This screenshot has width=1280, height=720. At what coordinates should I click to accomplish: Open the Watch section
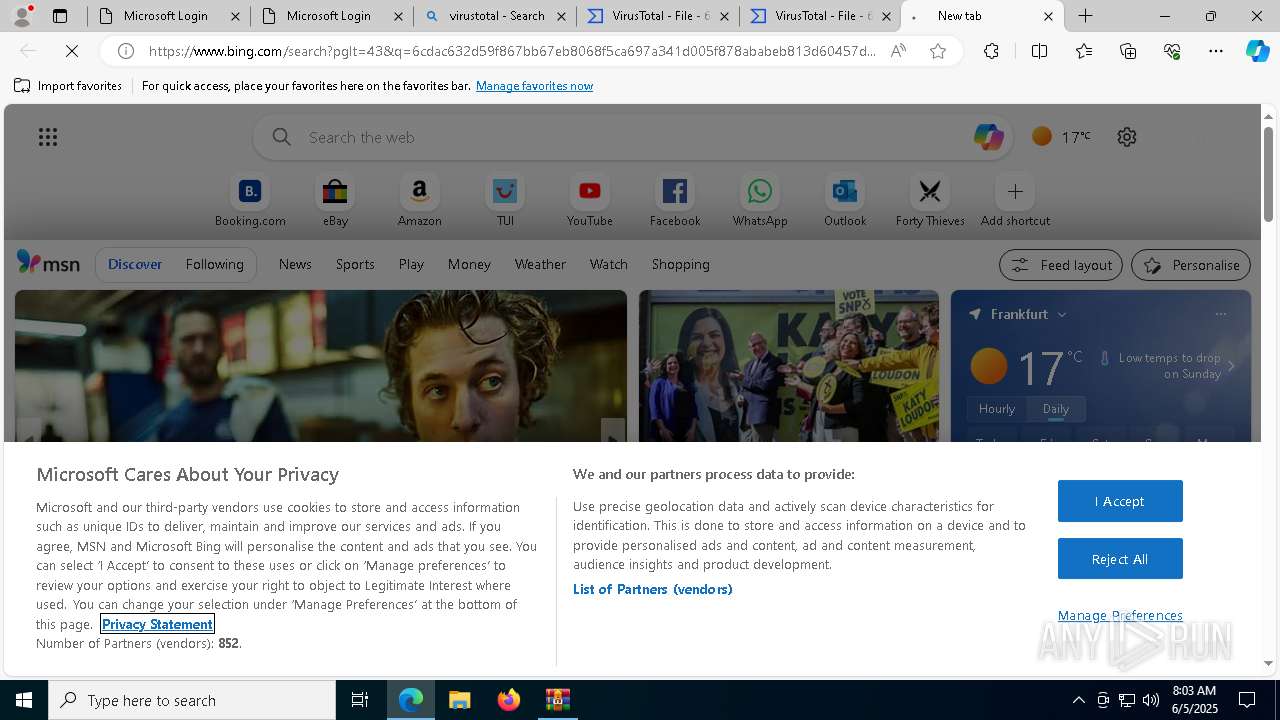[x=609, y=264]
